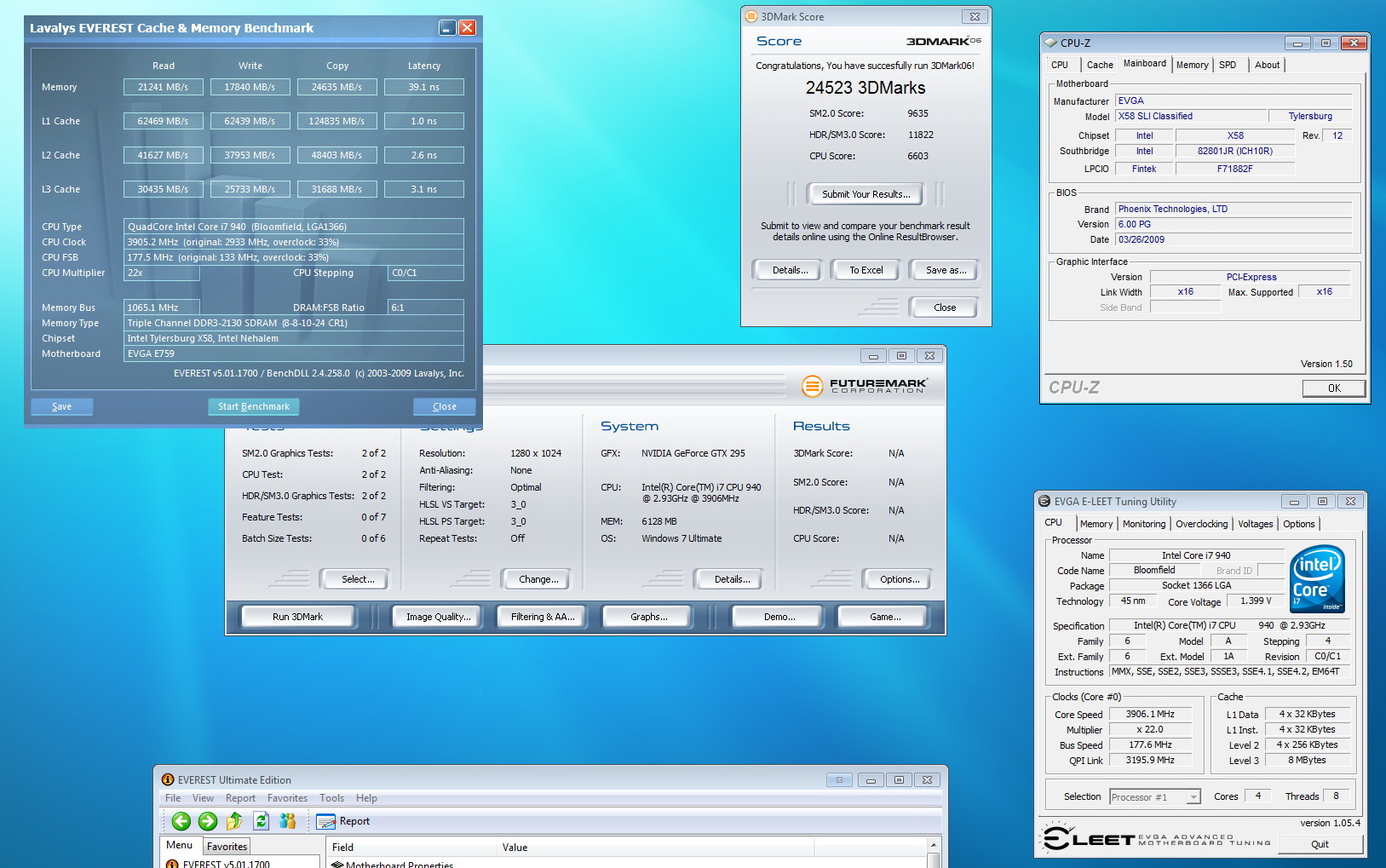This screenshot has width=1386, height=868.
Task: Click the Refresh icon in EVEREST toolbar
Action: [262, 821]
